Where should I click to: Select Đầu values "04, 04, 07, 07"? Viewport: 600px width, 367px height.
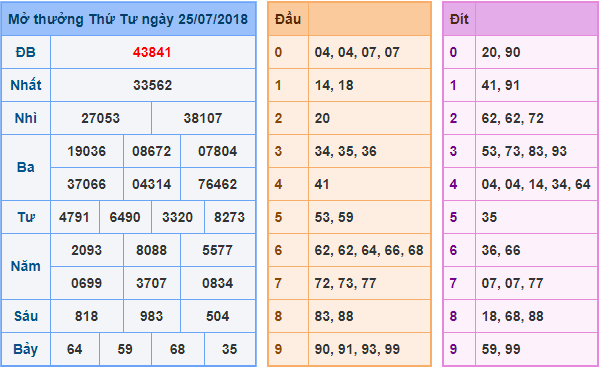[x=357, y=52]
